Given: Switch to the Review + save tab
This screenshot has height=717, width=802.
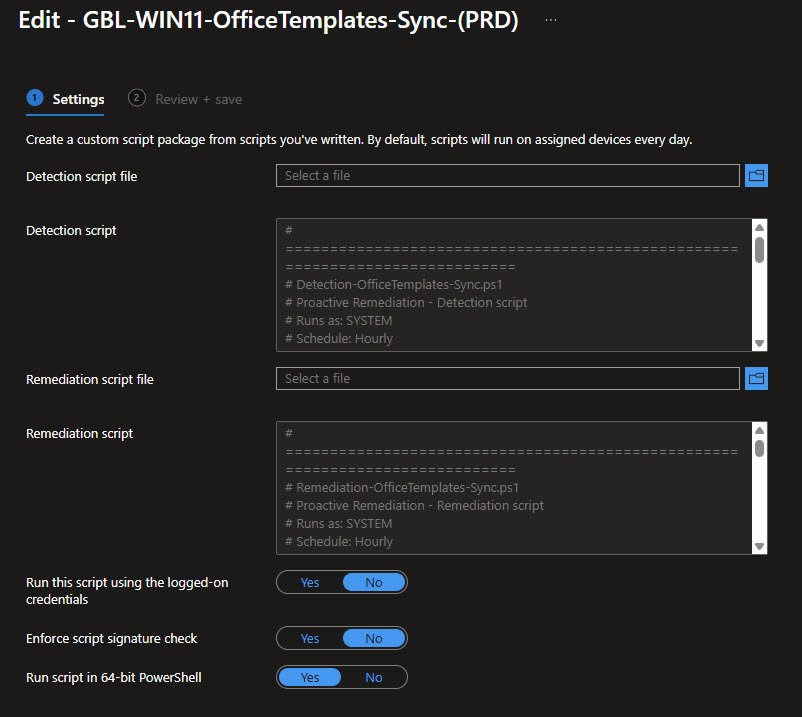Looking at the screenshot, I should coord(198,99).
